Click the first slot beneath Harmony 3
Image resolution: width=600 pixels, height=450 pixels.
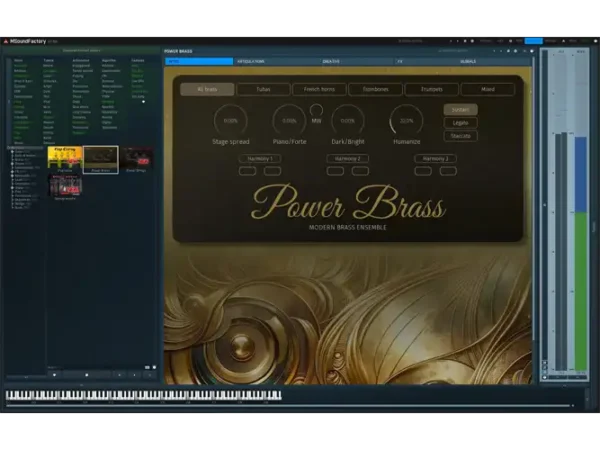tap(423, 171)
